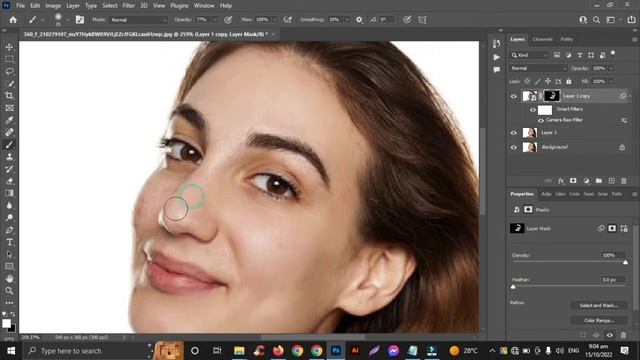Toggle pressure for size button
Viewport: 640px width, 360px height.
tap(407, 20)
